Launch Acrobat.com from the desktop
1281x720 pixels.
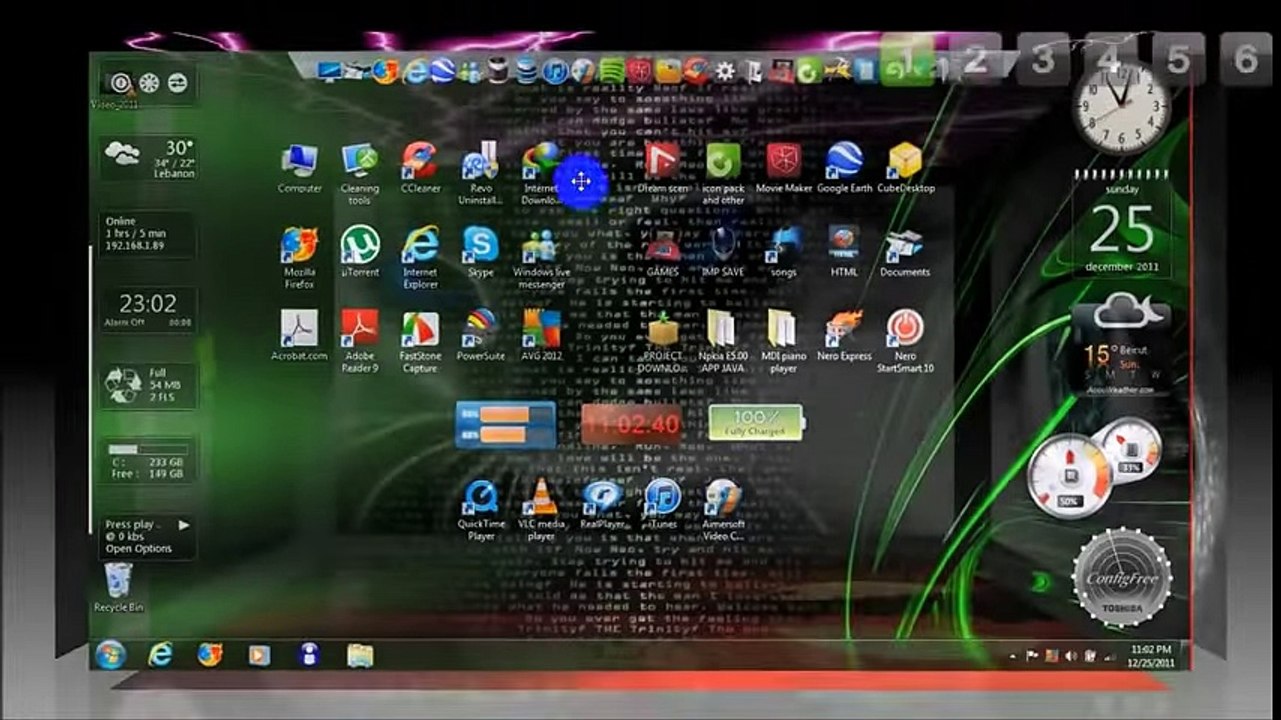[x=299, y=335]
